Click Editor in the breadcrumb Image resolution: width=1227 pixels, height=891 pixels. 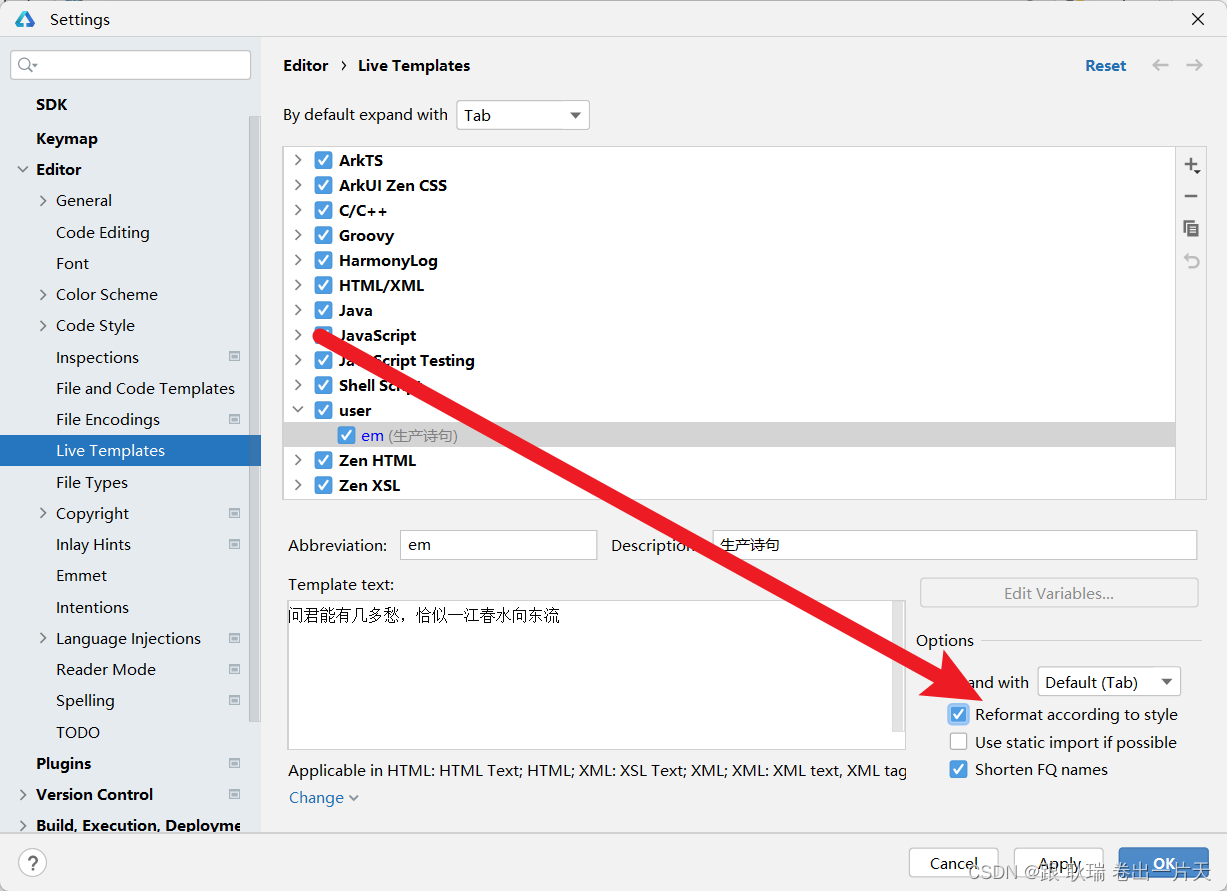(306, 65)
